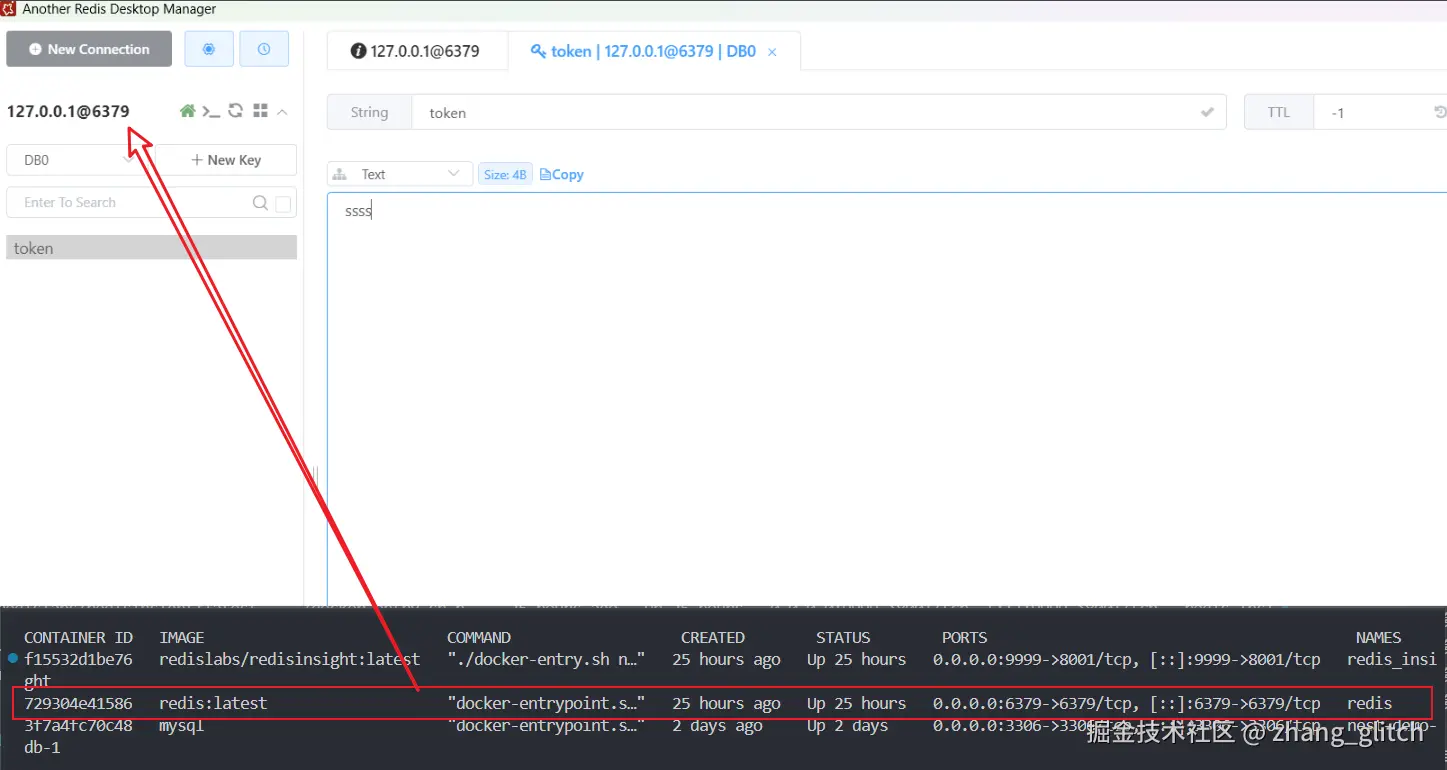Open the connection grid menu icon
Viewport: 1447px width, 770px height.
(260, 111)
